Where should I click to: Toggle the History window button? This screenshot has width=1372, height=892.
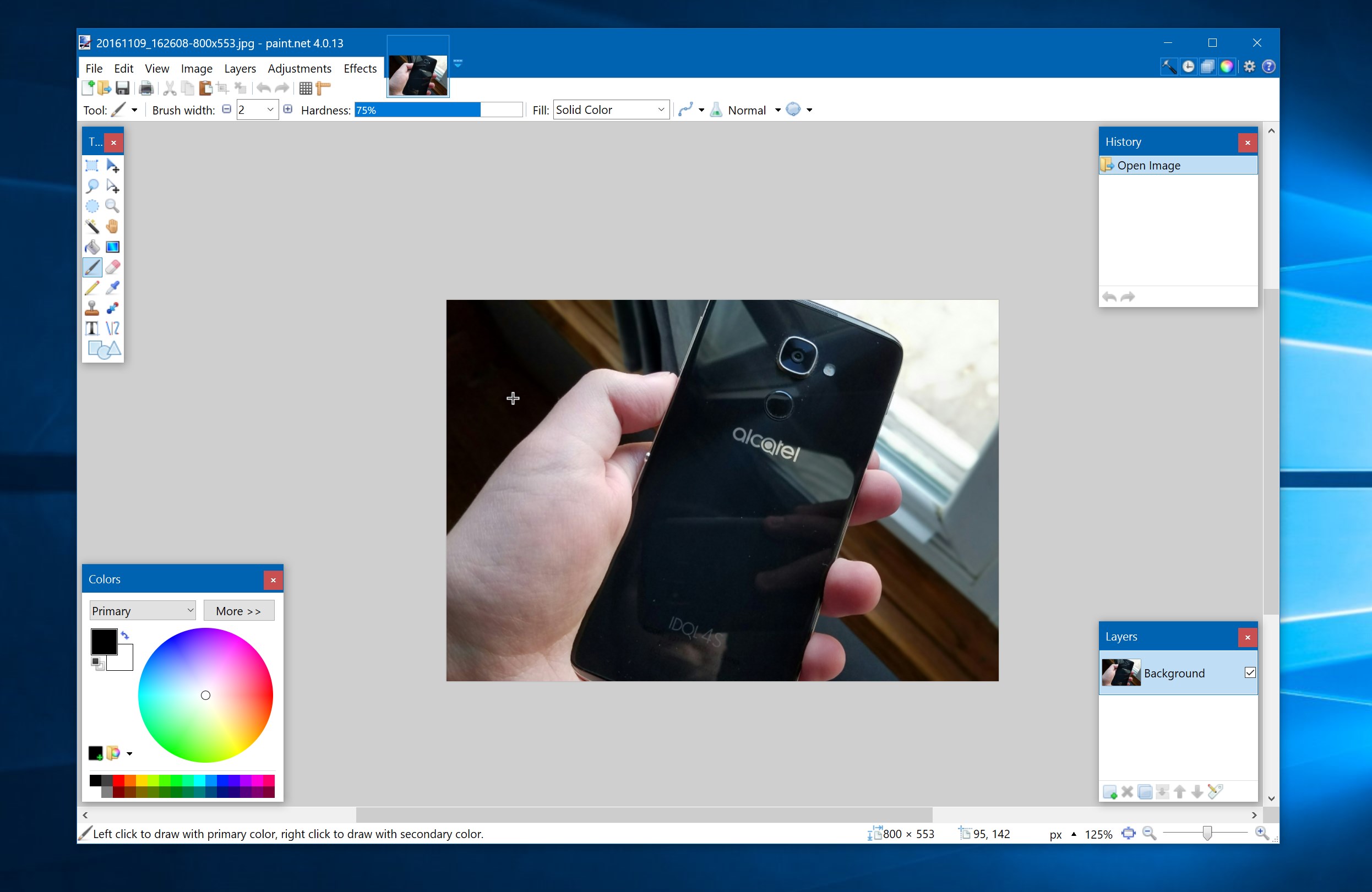click(x=1188, y=67)
